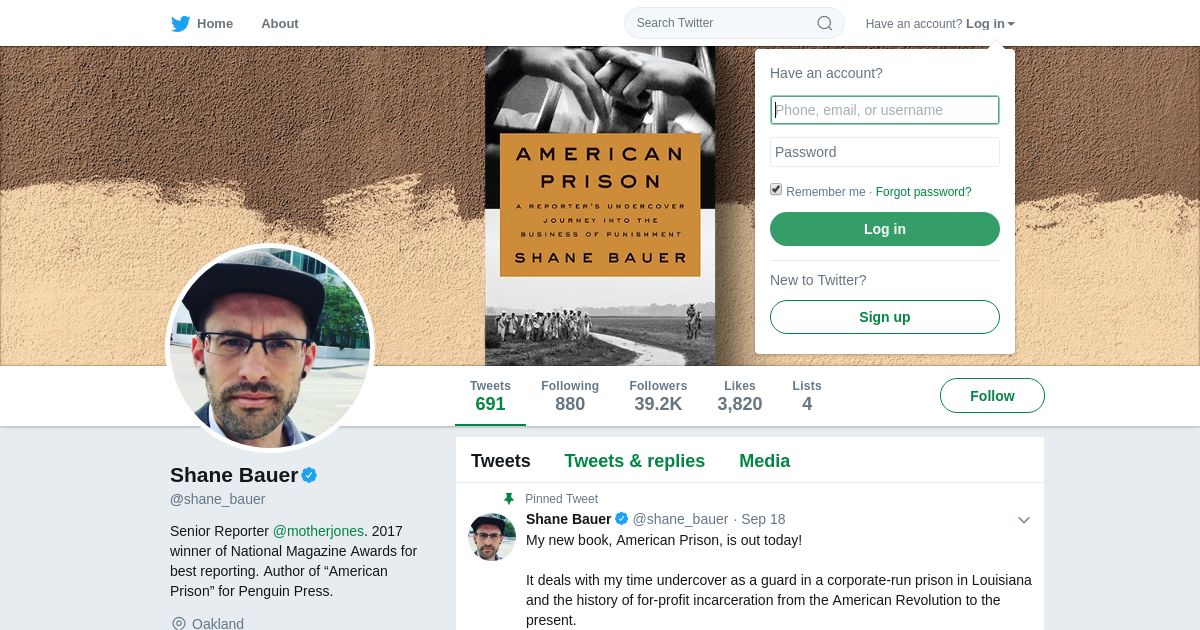Click the Oakland location pin icon
This screenshot has width=1200, height=630.
click(x=179, y=624)
